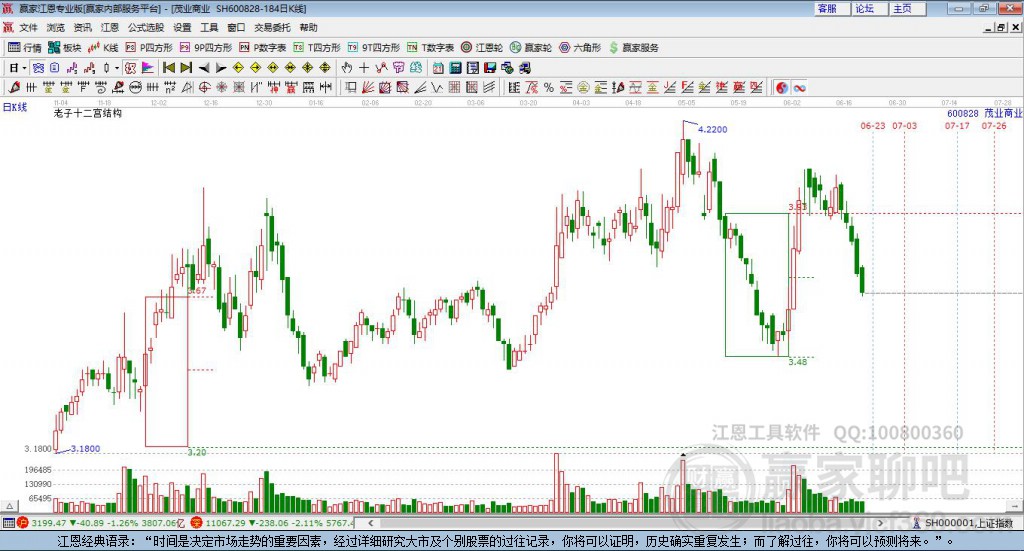Open the T四方形 tool
Screen dimensions: 1024x551
click(317, 48)
